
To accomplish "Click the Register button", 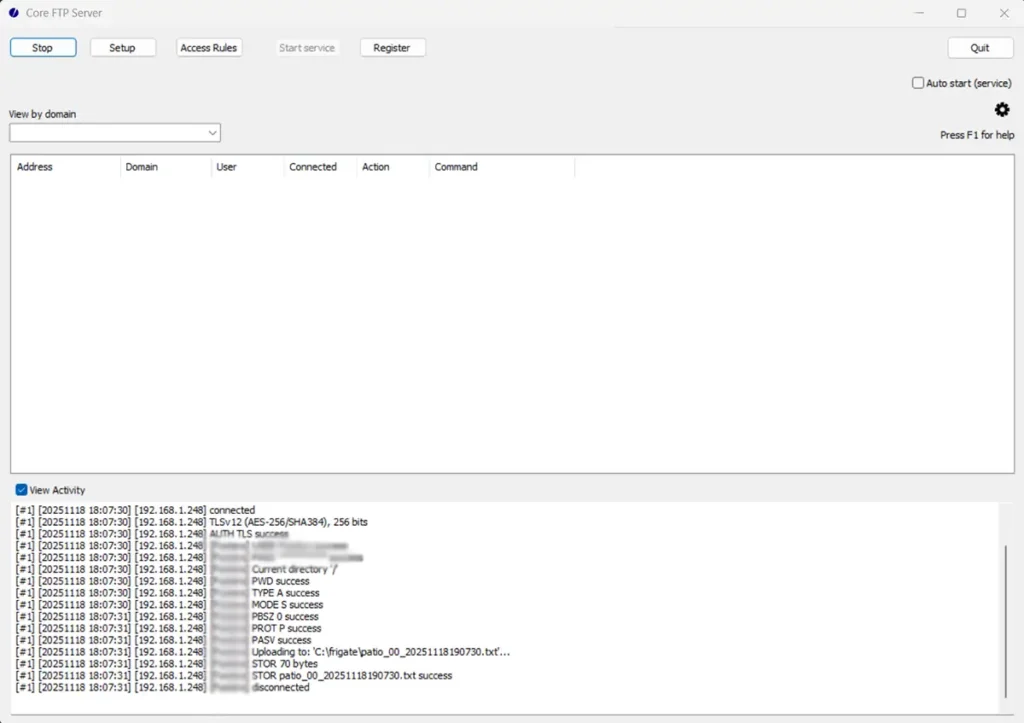I will coord(392,47).
